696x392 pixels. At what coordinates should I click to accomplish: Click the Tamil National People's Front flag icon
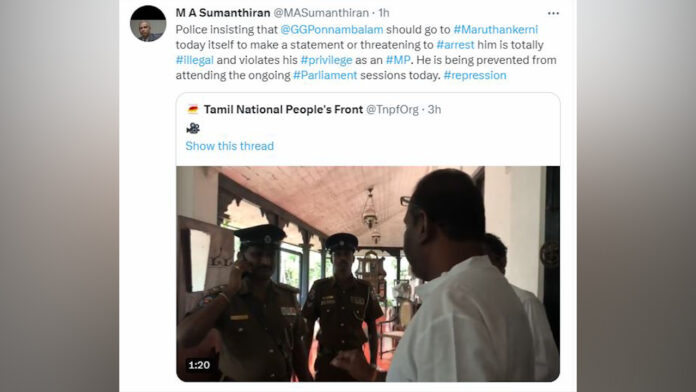pos(193,110)
